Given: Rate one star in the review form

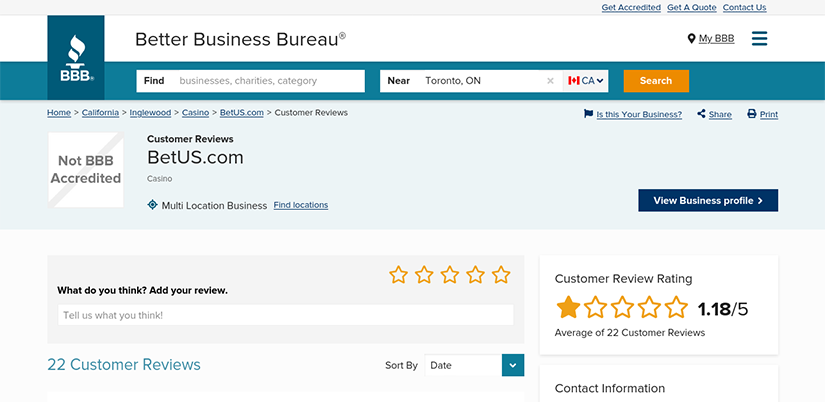Looking at the screenshot, I should 398,275.
